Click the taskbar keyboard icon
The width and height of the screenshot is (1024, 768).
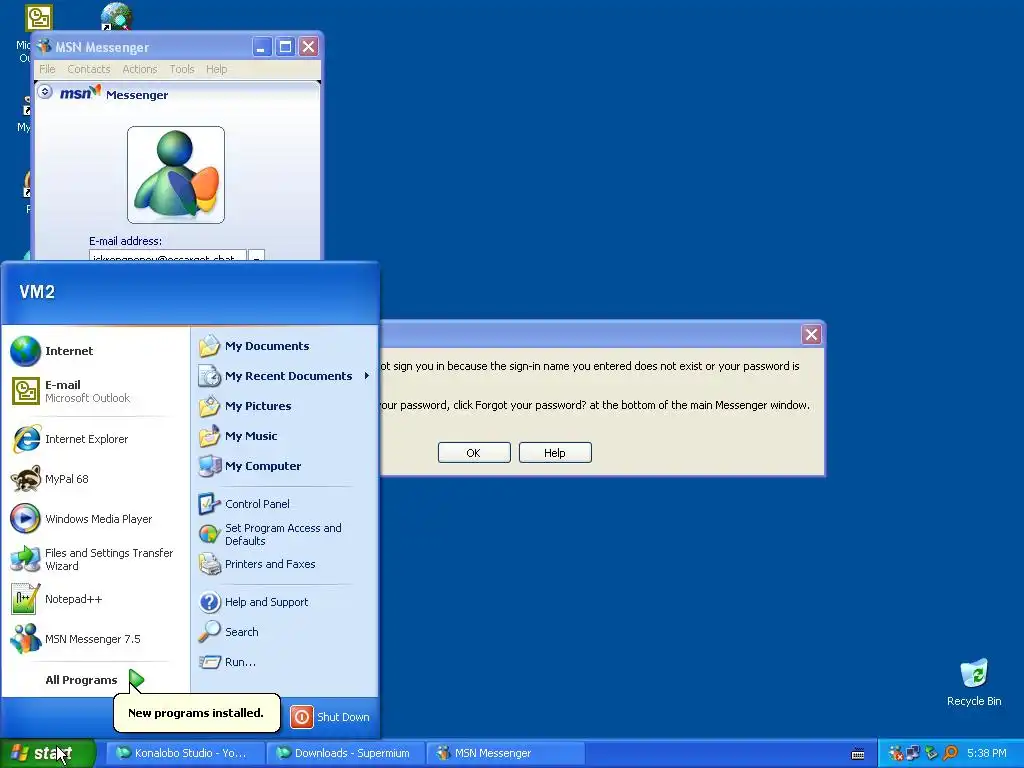(x=858, y=754)
